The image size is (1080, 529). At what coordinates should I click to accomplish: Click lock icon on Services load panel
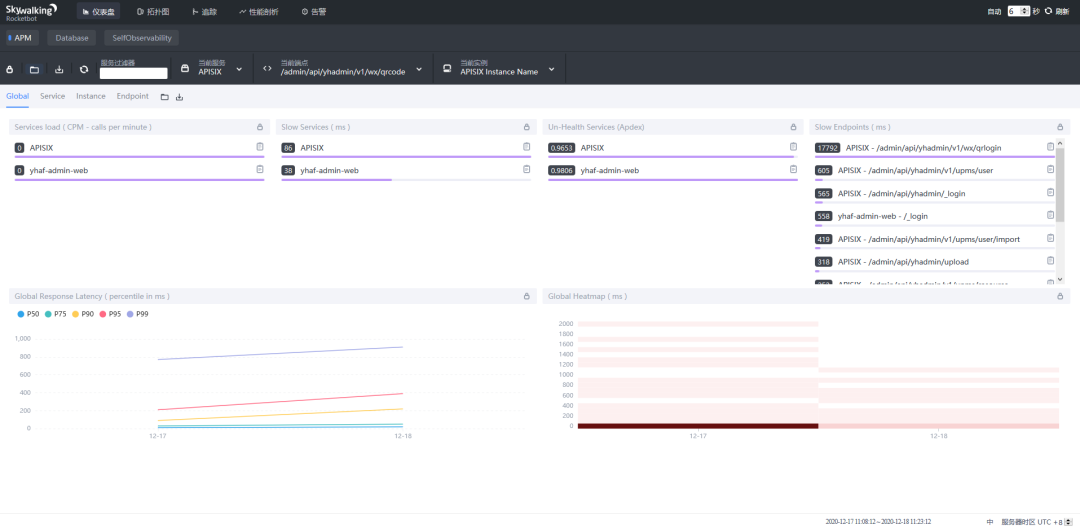[260, 127]
